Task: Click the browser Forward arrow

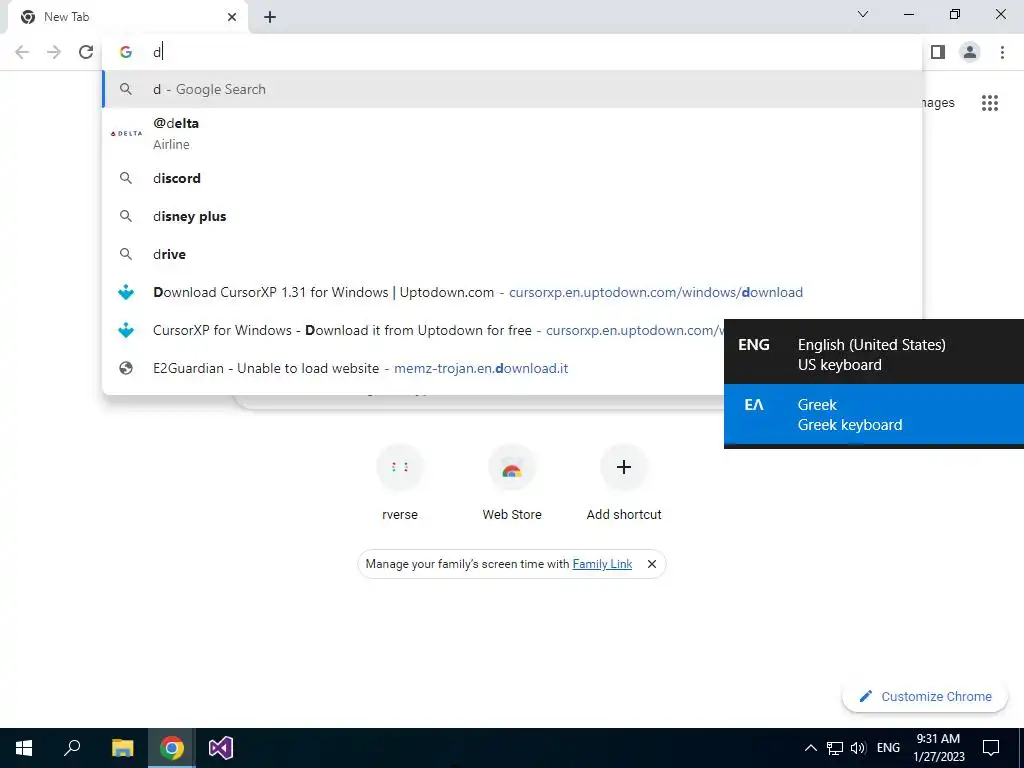Action: tap(54, 52)
